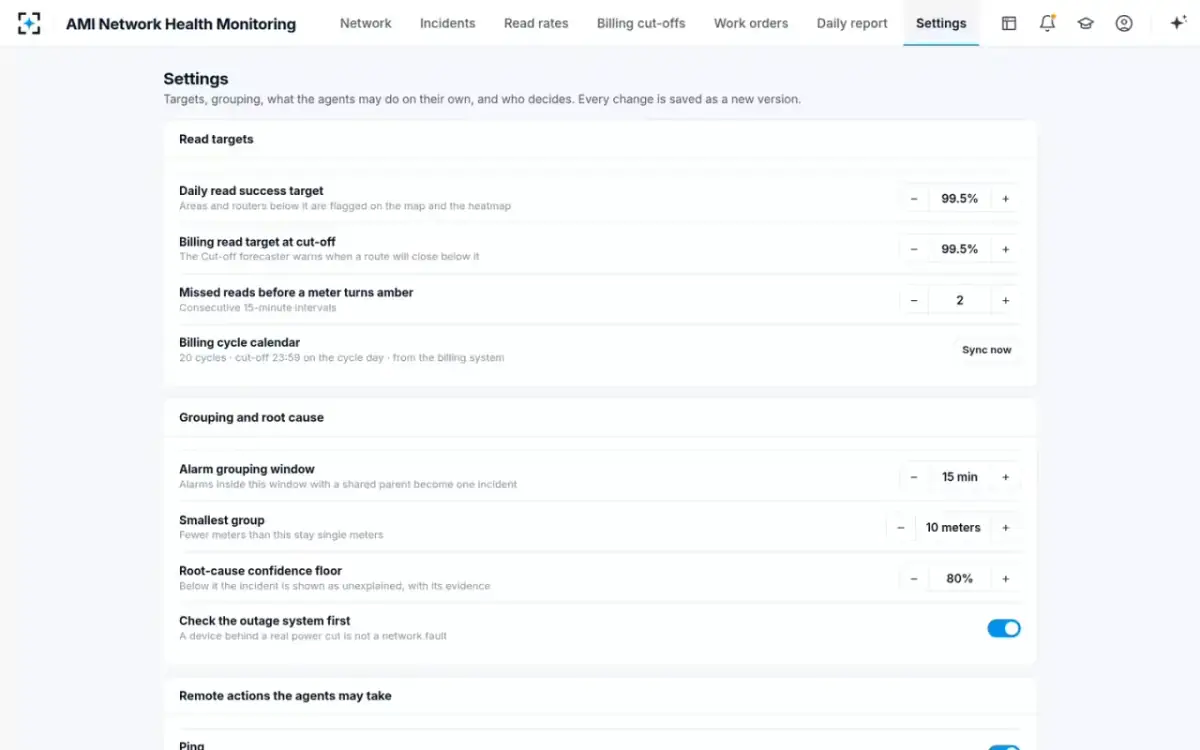Decrease missed reads before amber
The width and height of the screenshot is (1200, 750).
[914, 300]
